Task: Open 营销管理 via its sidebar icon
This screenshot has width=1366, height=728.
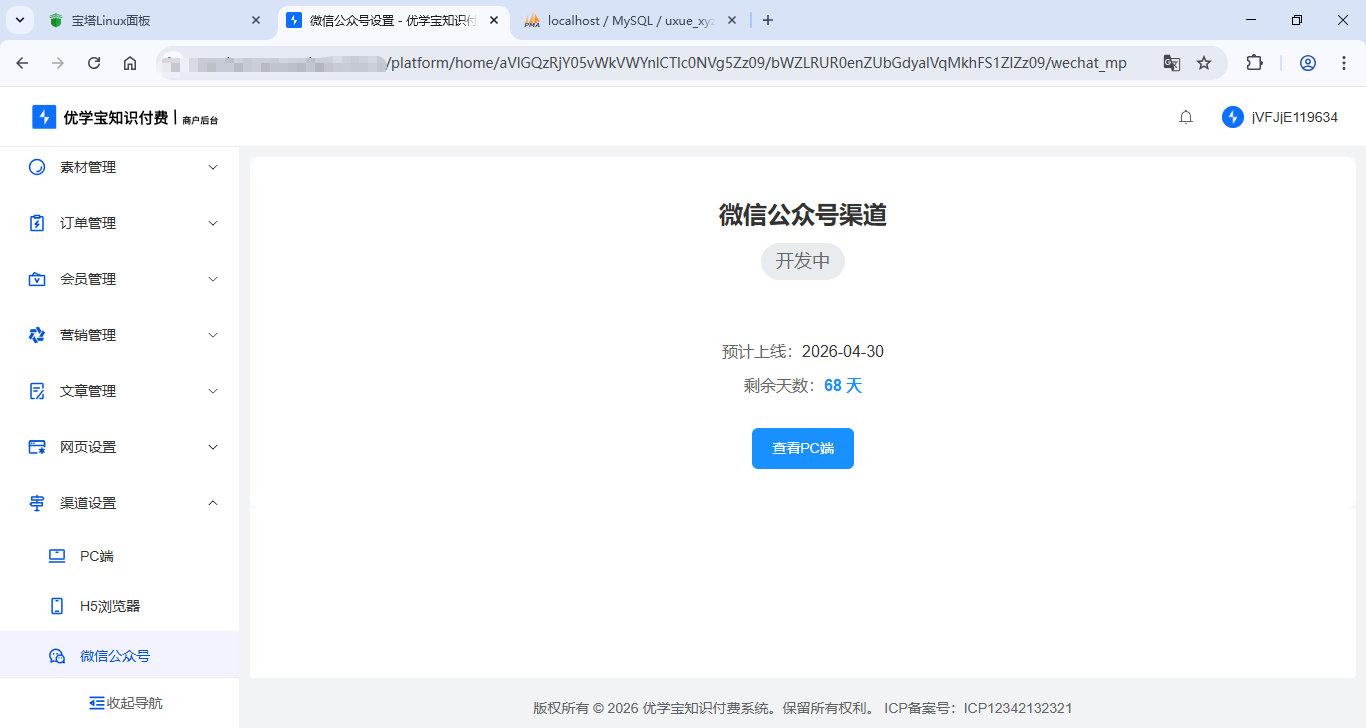Action: 36,335
